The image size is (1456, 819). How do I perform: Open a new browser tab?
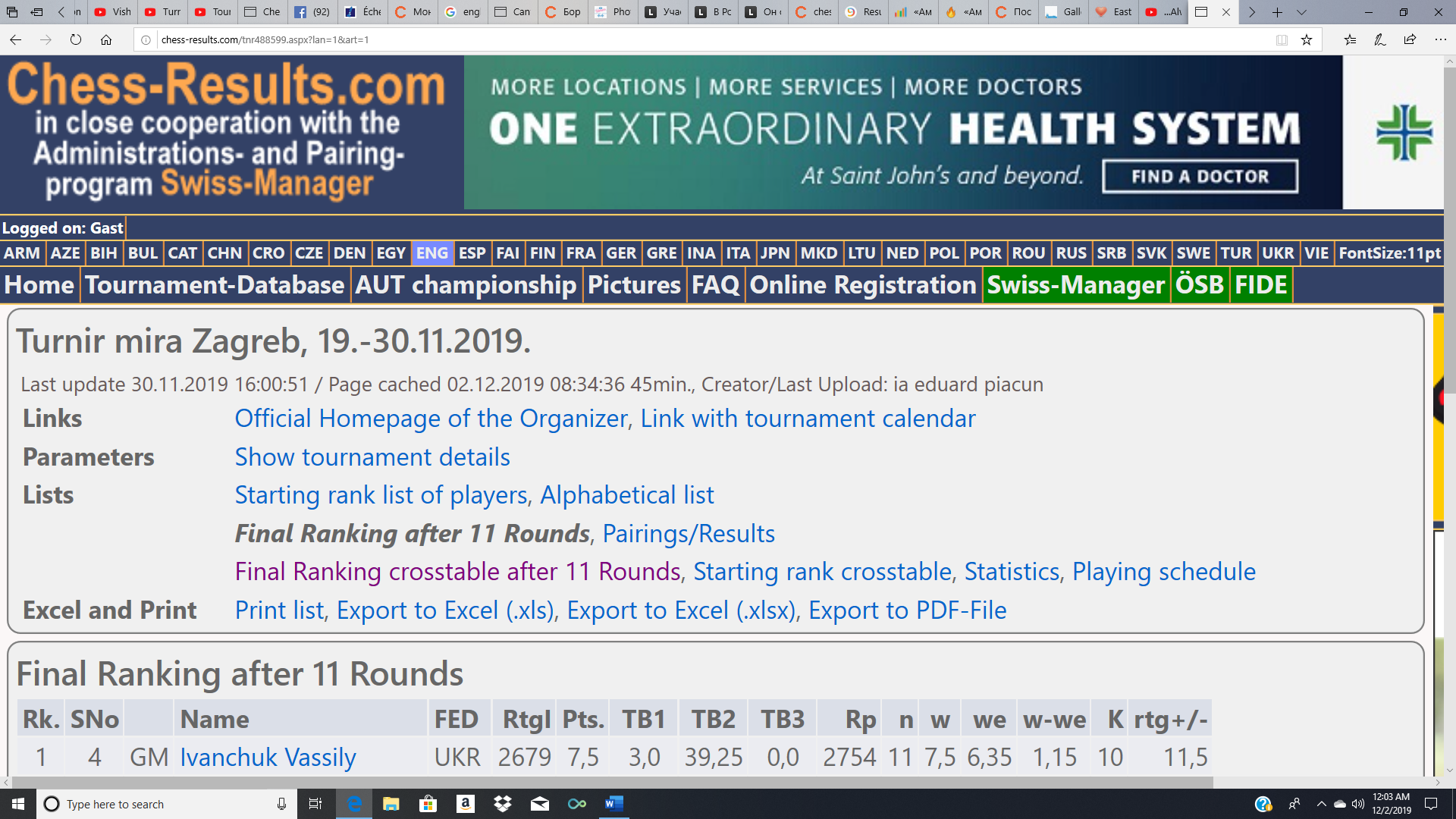point(1277,12)
